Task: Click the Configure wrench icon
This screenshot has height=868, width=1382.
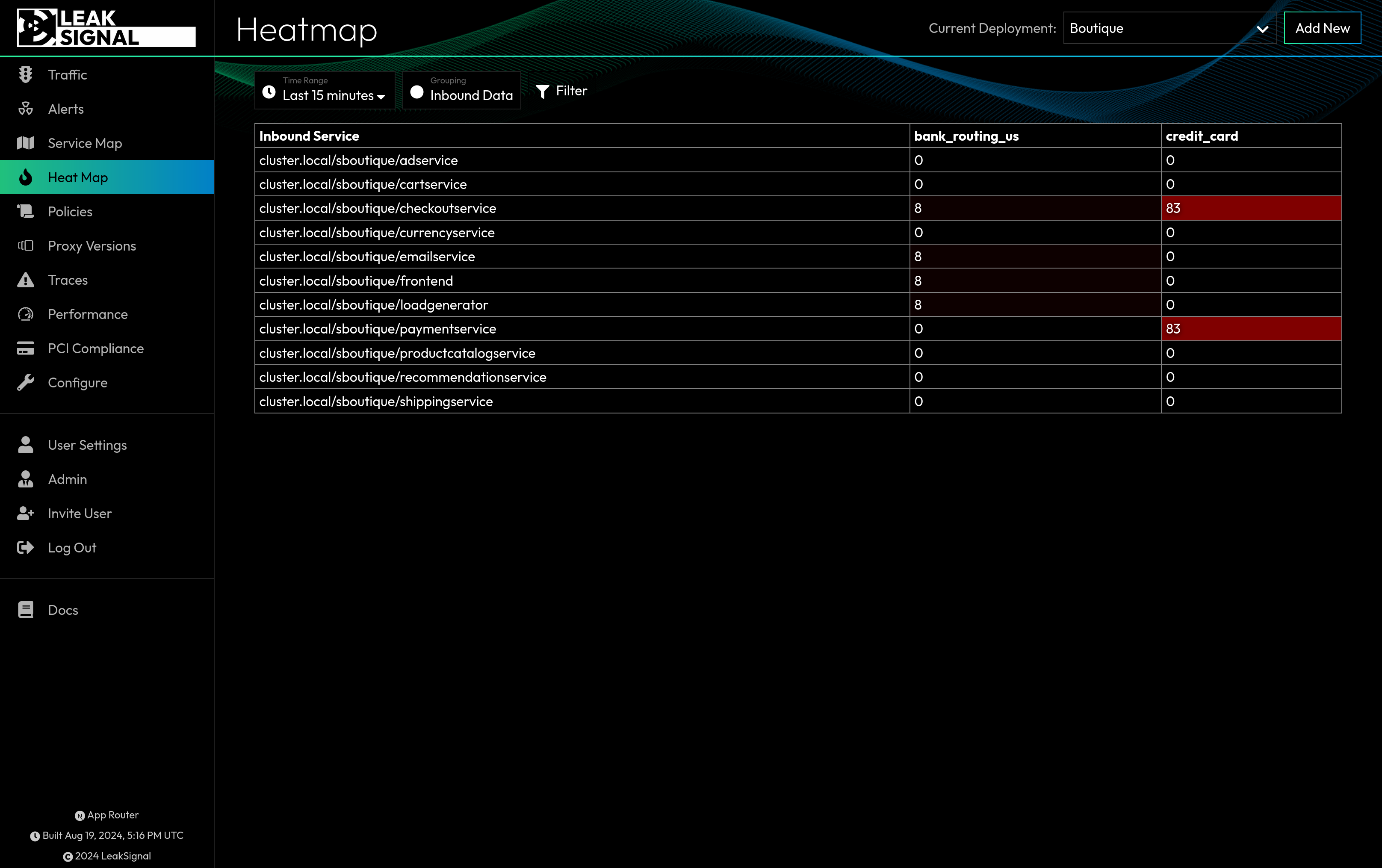Action: click(25, 382)
